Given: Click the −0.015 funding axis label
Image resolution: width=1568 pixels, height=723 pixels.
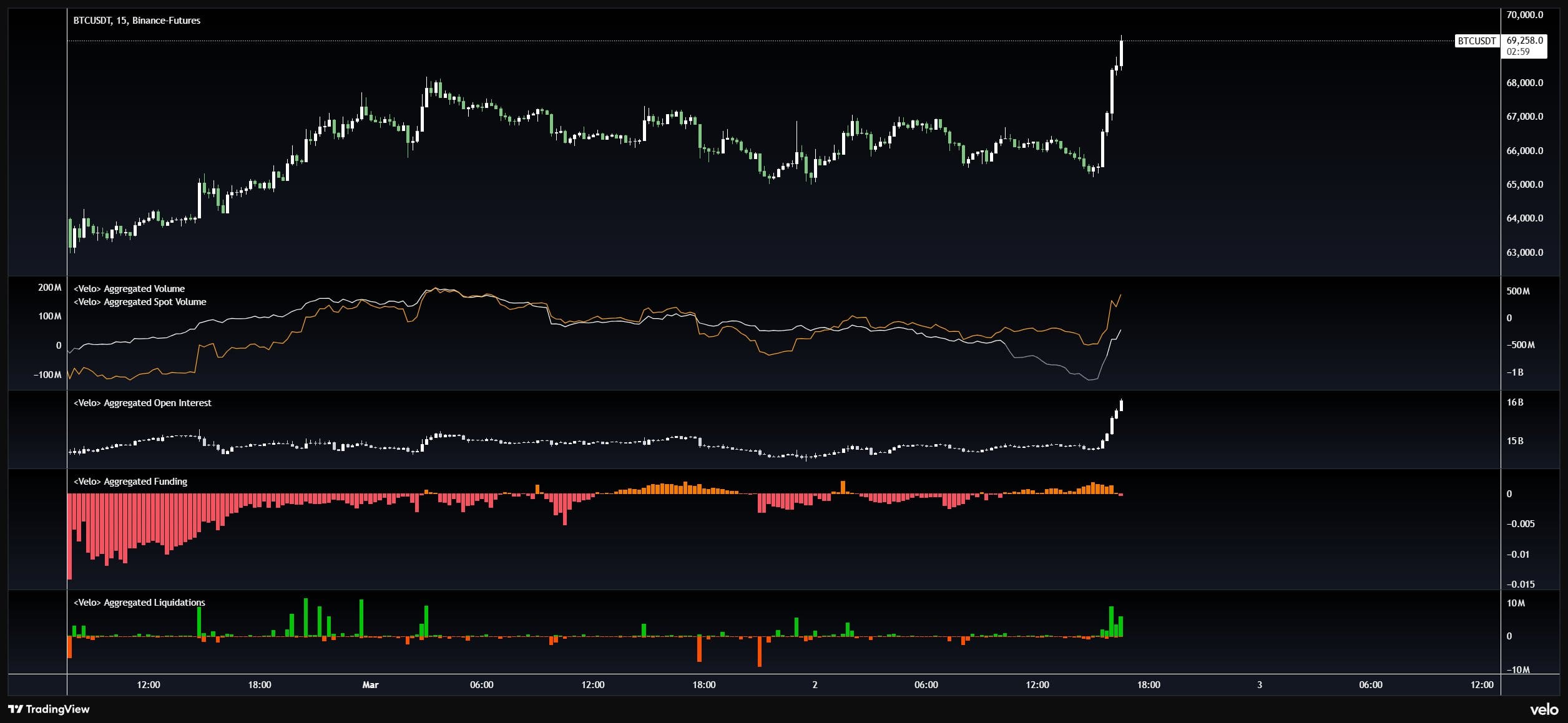Looking at the screenshot, I should click(x=1520, y=585).
